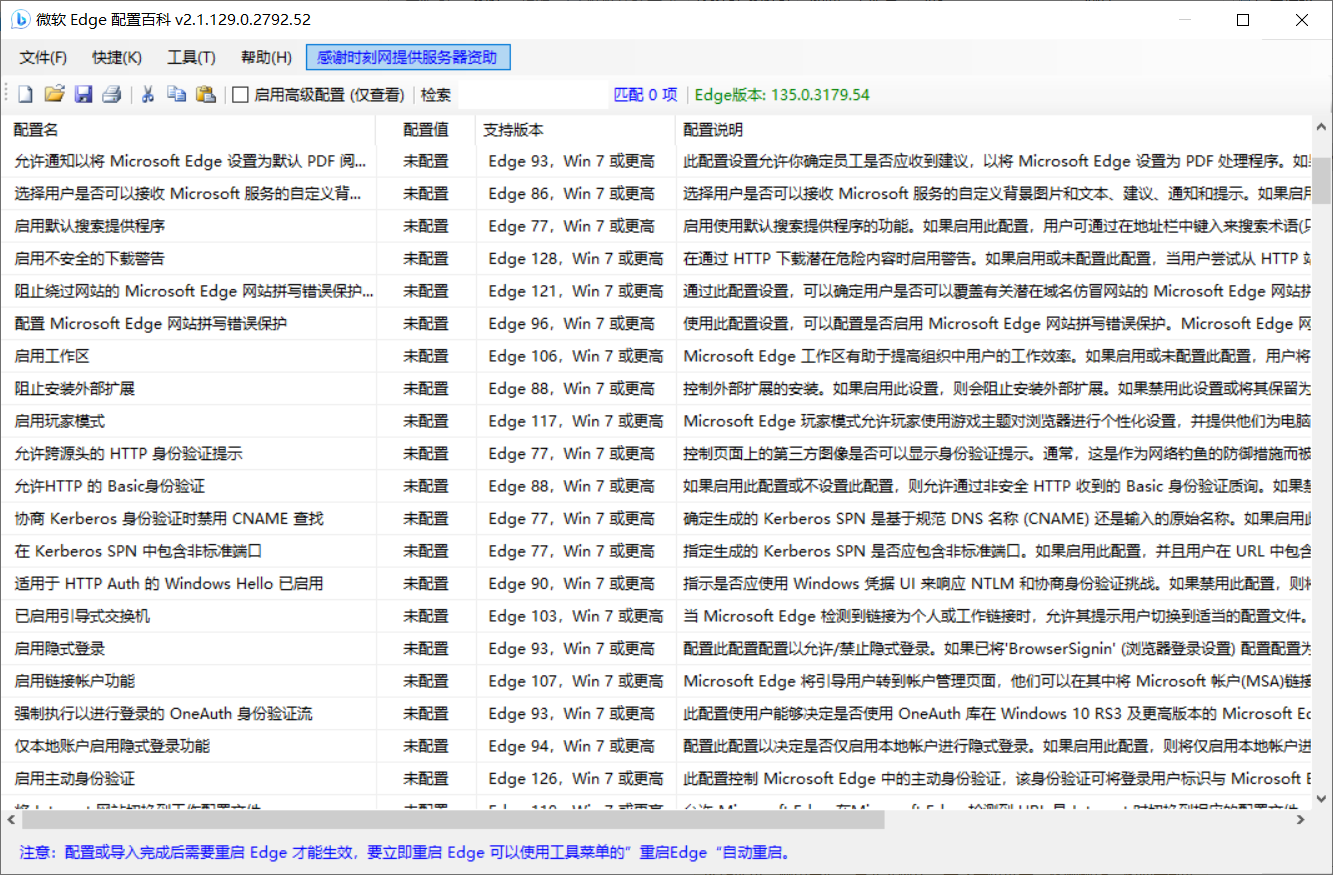Click the vertical scrollbar up arrow
1333x875 pixels.
coord(1322,125)
